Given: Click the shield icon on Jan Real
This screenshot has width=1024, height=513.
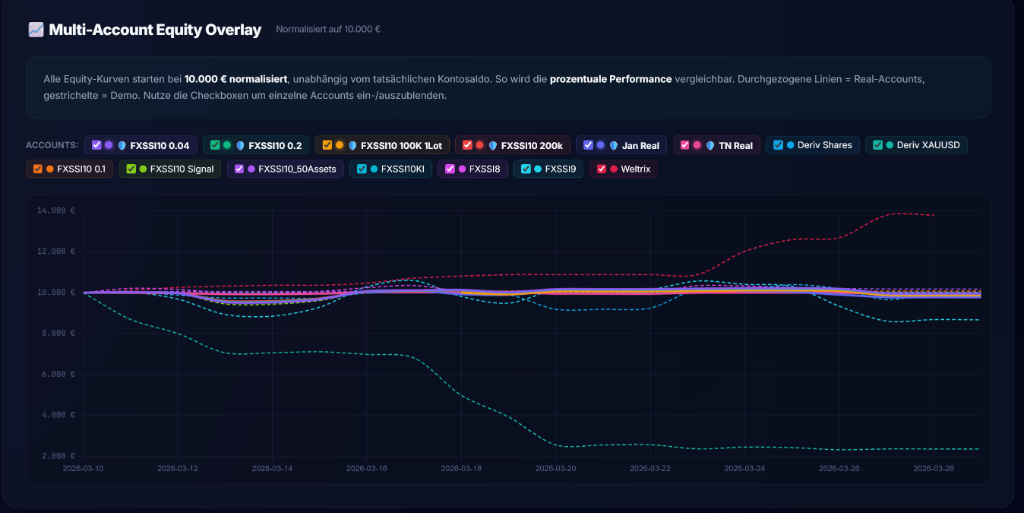Looking at the screenshot, I should pos(613,145).
